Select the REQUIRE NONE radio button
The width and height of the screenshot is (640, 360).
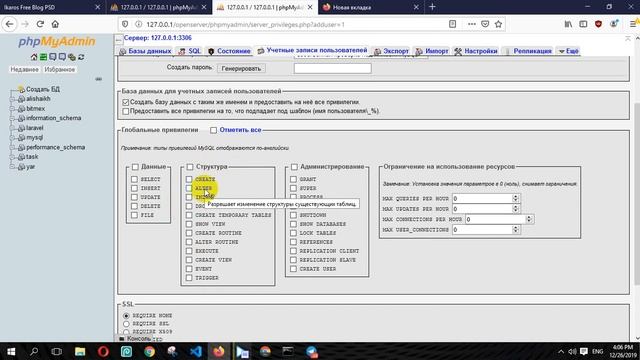[x=126, y=316]
